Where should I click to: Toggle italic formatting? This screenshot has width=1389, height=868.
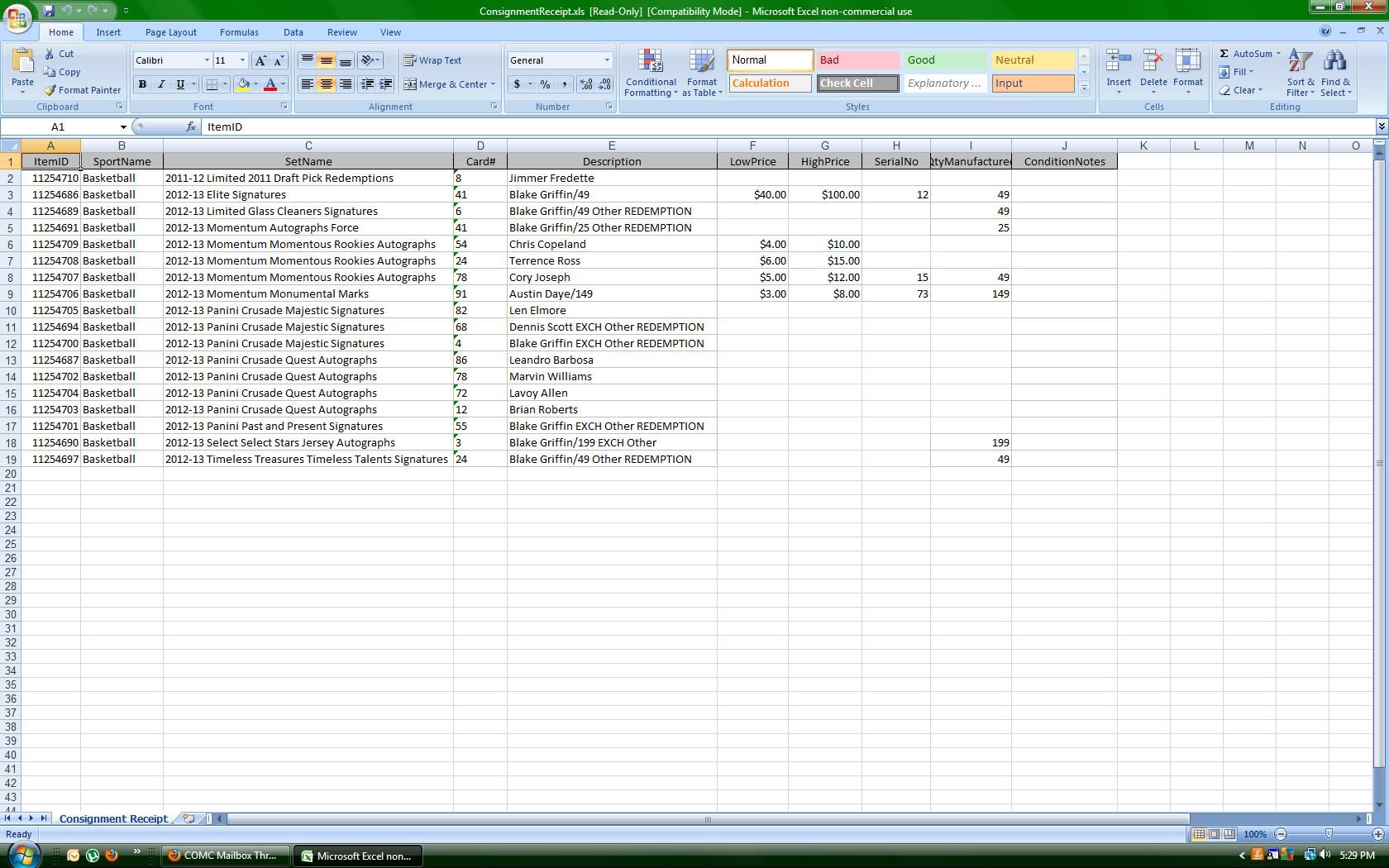(x=161, y=84)
